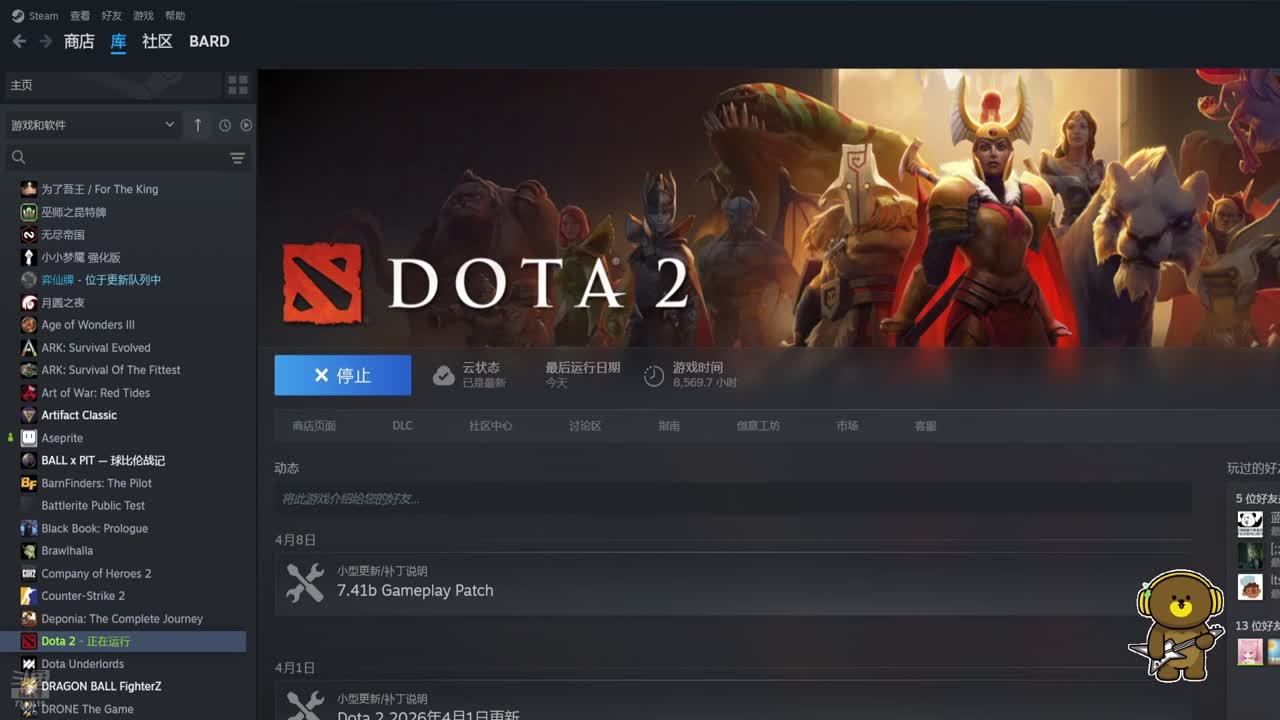
Task: Open the 好友 menu
Action: click(111, 16)
